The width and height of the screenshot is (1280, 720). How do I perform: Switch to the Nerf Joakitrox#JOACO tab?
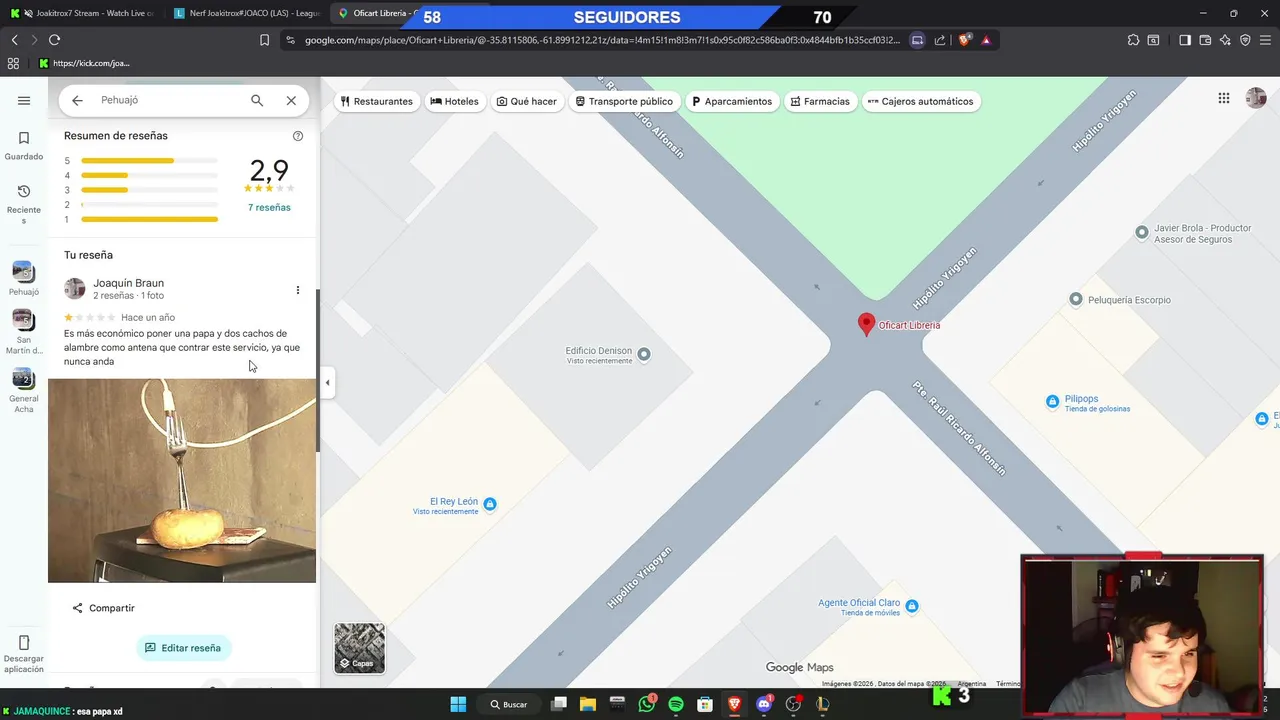[x=247, y=13]
